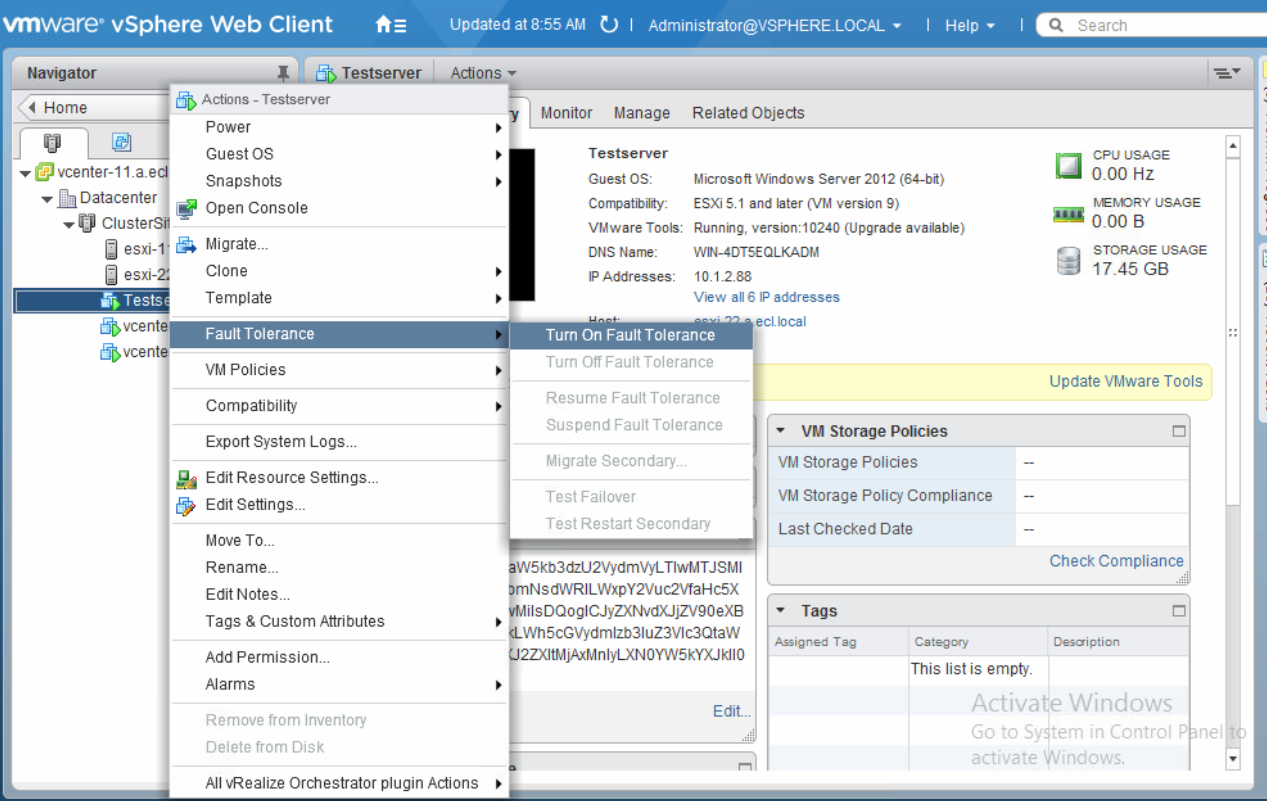Choose Add Permission
The image size is (1267, 801).
point(340,658)
